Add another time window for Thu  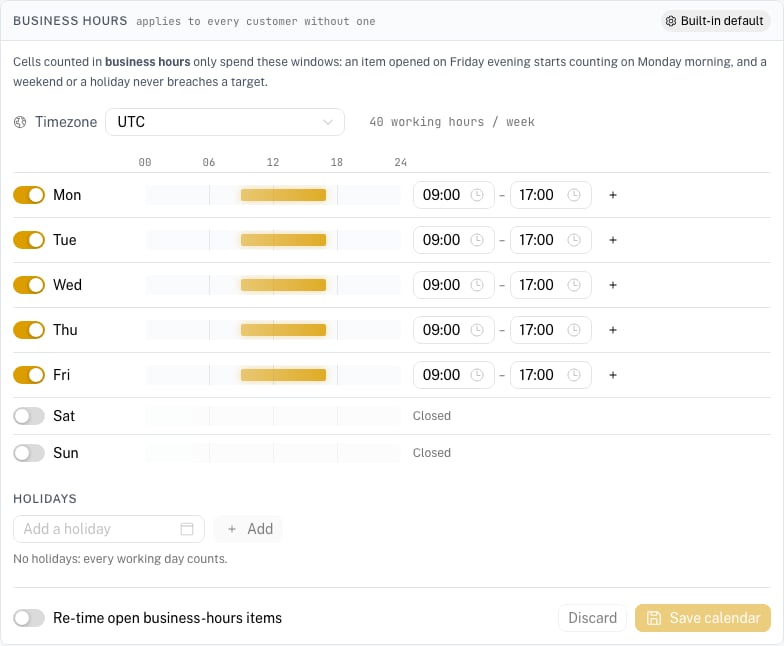[x=612, y=330]
